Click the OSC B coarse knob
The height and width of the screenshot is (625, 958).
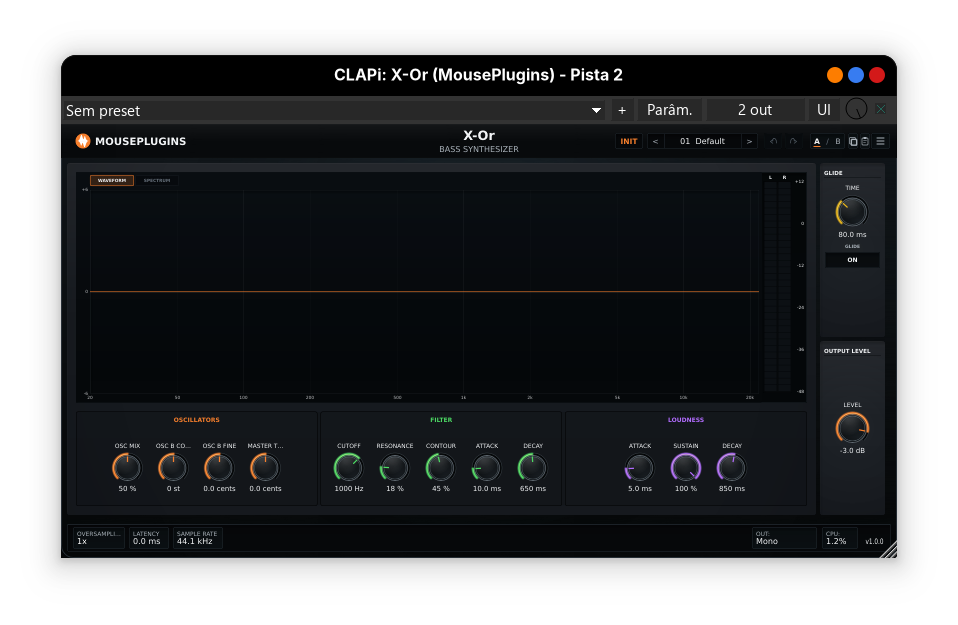pyautogui.click(x=173, y=468)
